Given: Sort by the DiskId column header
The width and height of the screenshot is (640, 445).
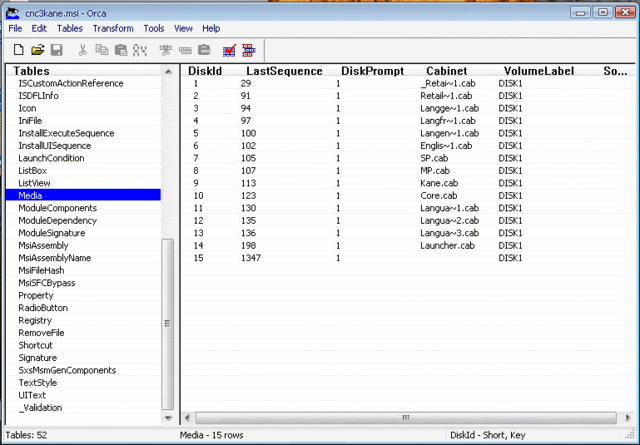Looking at the screenshot, I should coord(205,71).
